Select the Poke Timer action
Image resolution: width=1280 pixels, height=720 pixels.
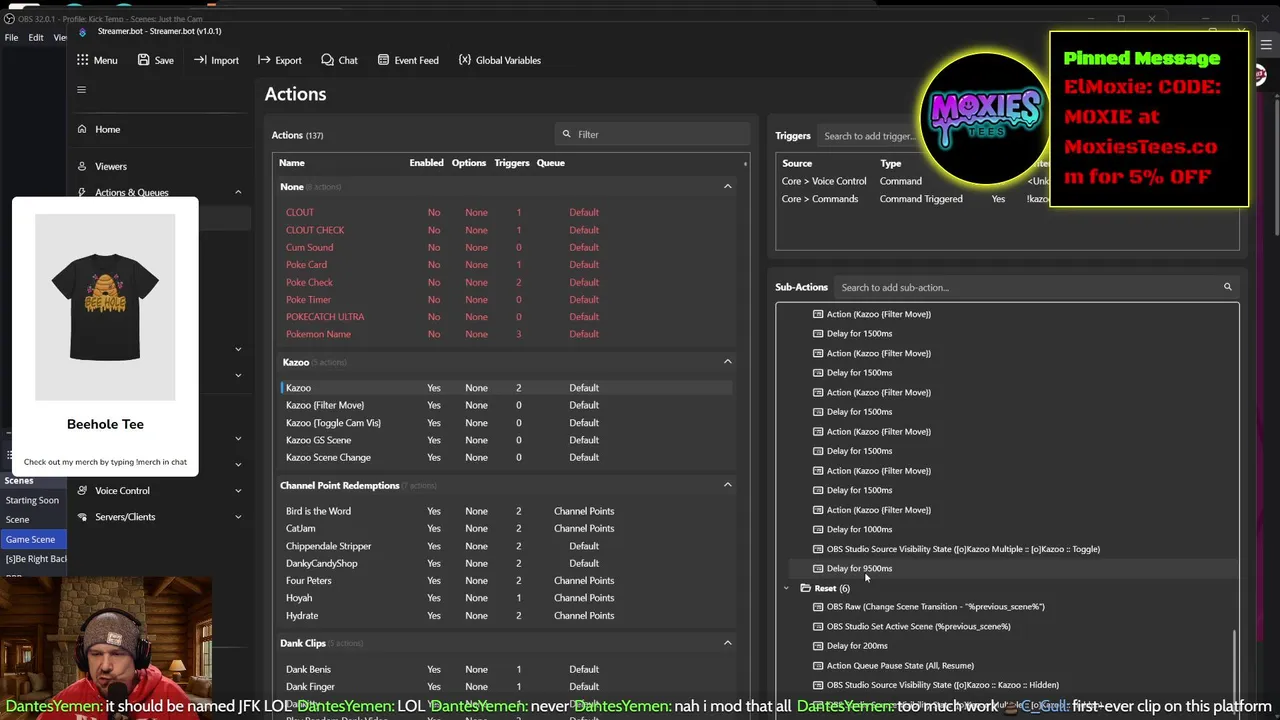[x=505, y=299]
